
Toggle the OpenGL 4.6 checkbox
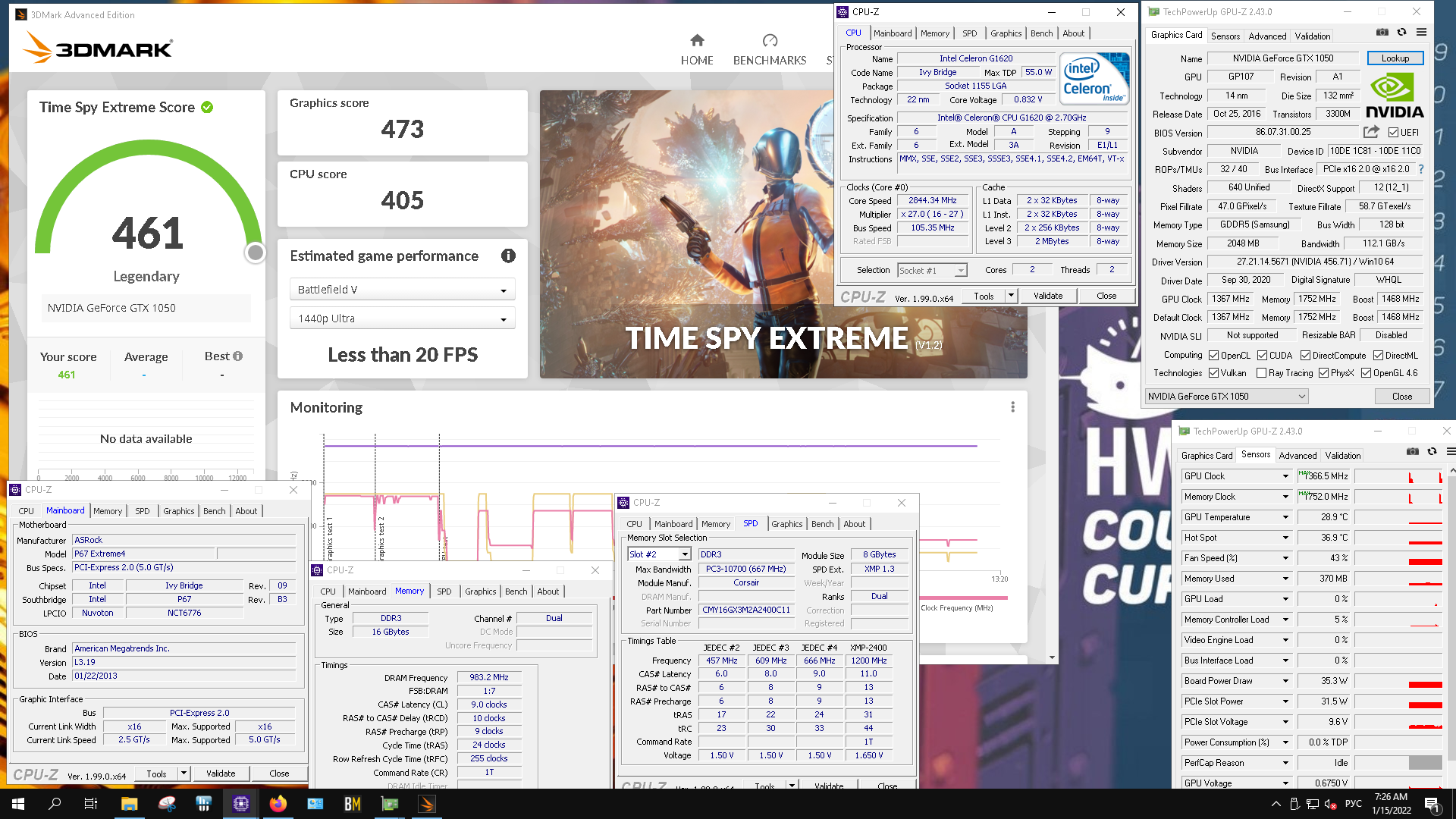coord(1366,373)
